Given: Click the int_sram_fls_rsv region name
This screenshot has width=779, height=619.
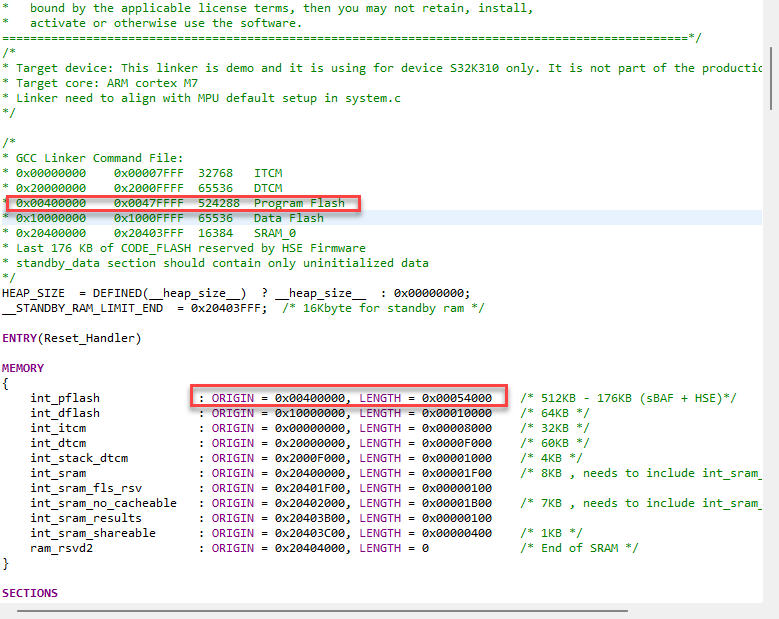Looking at the screenshot, I should pyautogui.click(x=86, y=488).
